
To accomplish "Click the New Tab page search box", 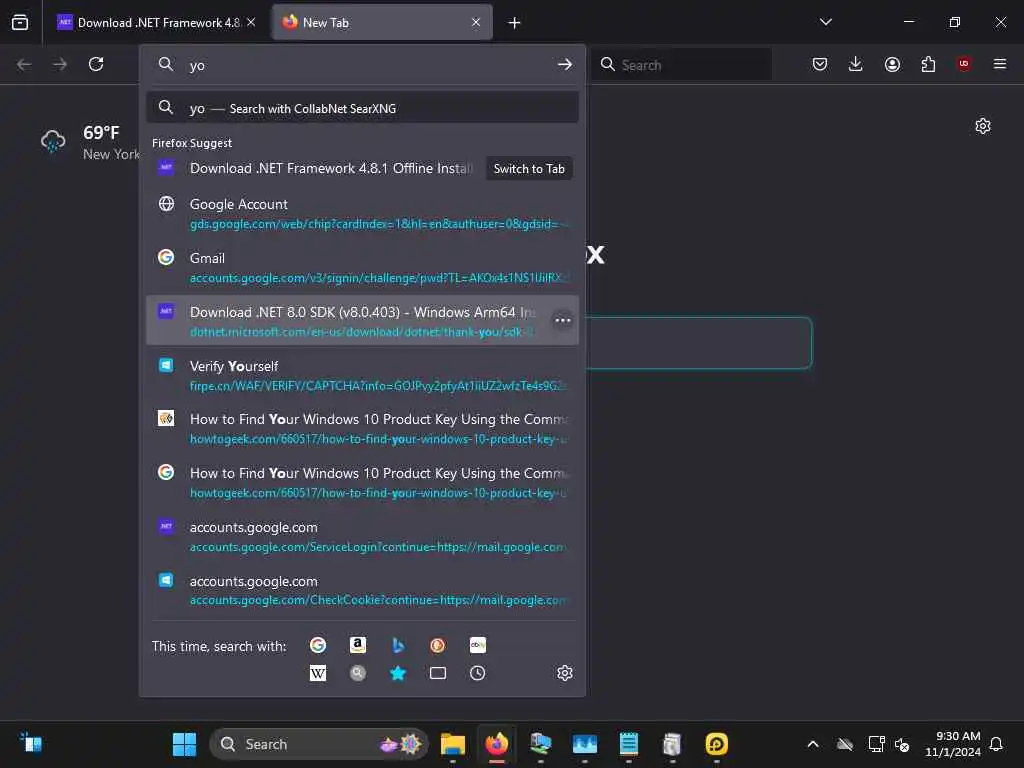I will pyautogui.click(x=699, y=343).
